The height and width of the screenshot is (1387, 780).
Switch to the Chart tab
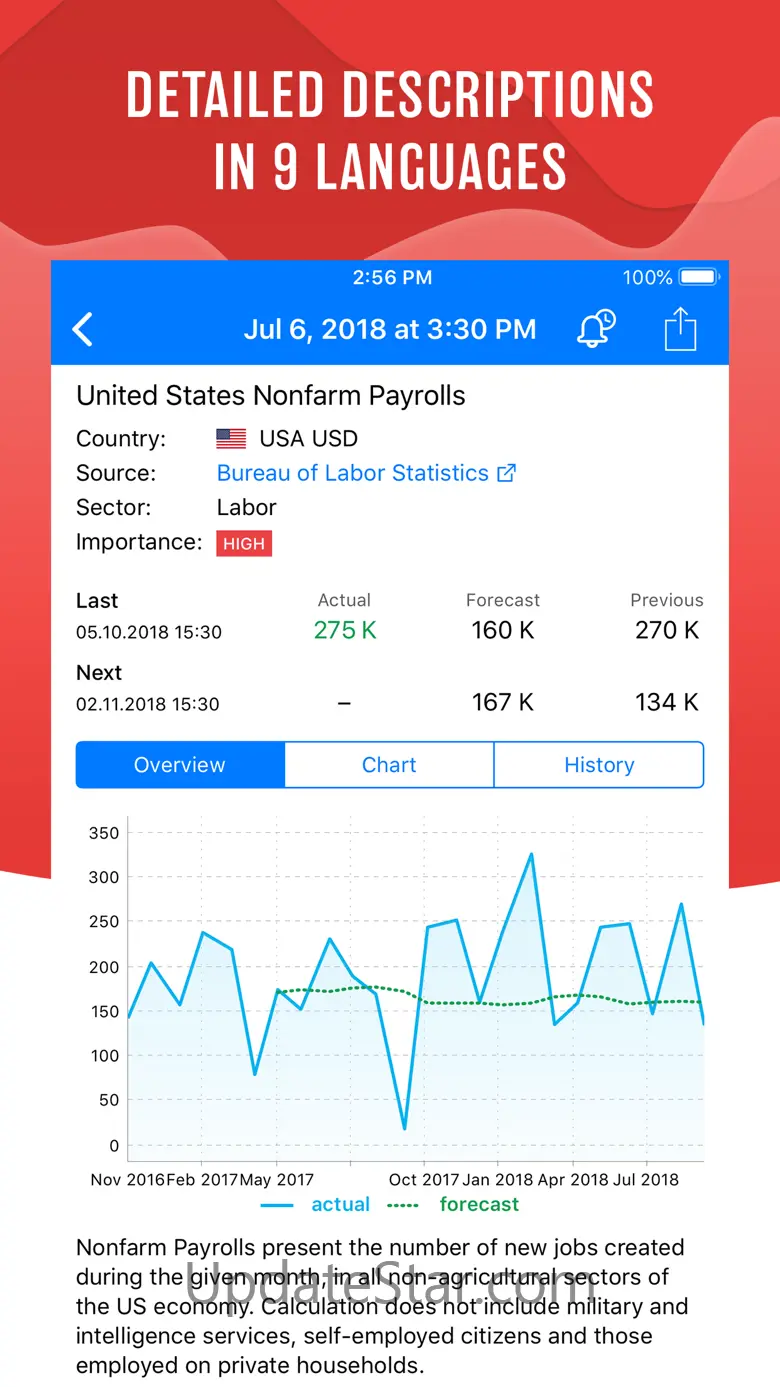tap(389, 765)
